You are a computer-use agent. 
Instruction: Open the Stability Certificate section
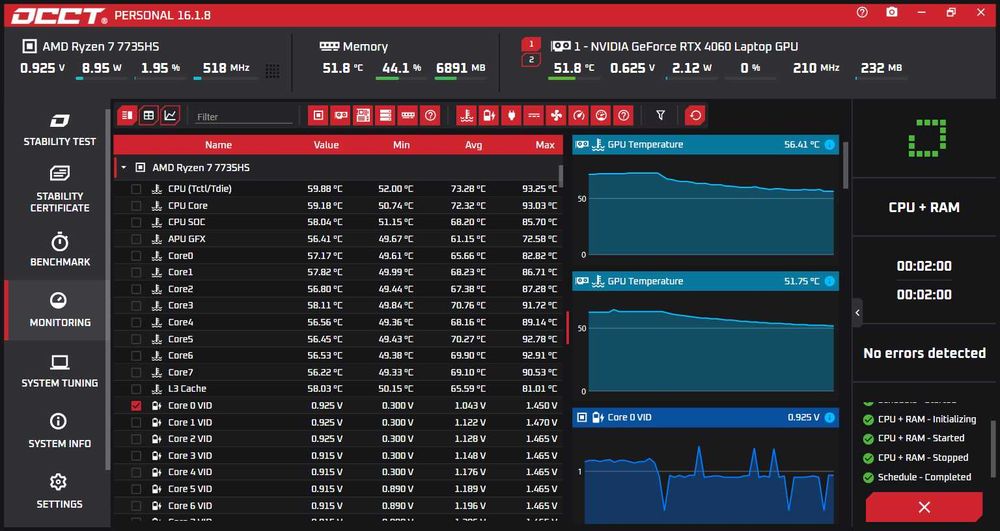point(59,189)
